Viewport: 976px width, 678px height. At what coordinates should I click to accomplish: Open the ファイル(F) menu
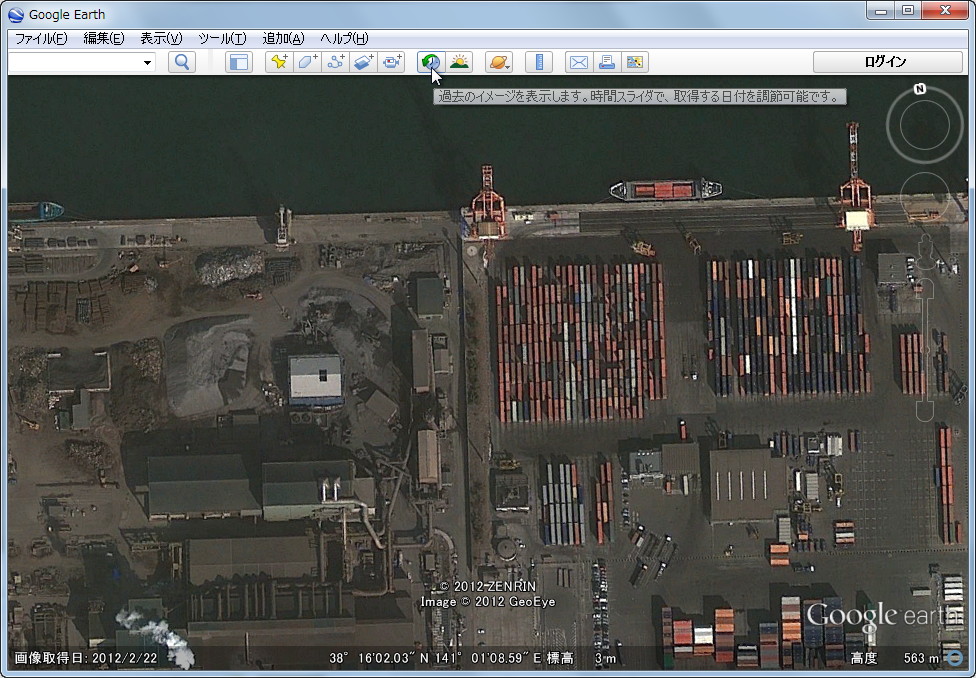point(41,39)
